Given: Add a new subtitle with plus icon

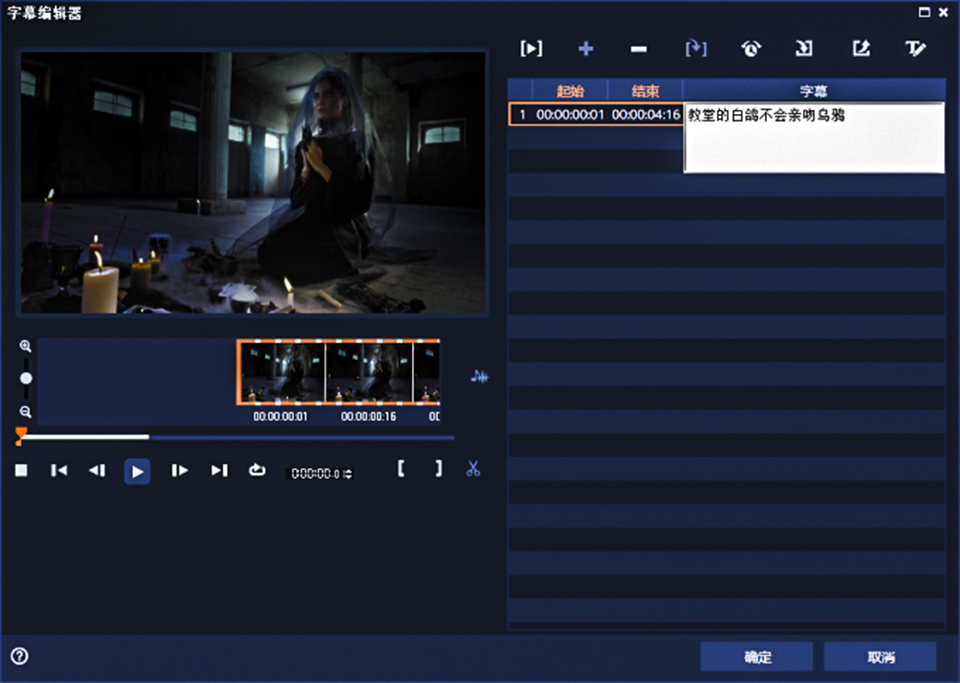Looking at the screenshot, I should tap(586, 48).
